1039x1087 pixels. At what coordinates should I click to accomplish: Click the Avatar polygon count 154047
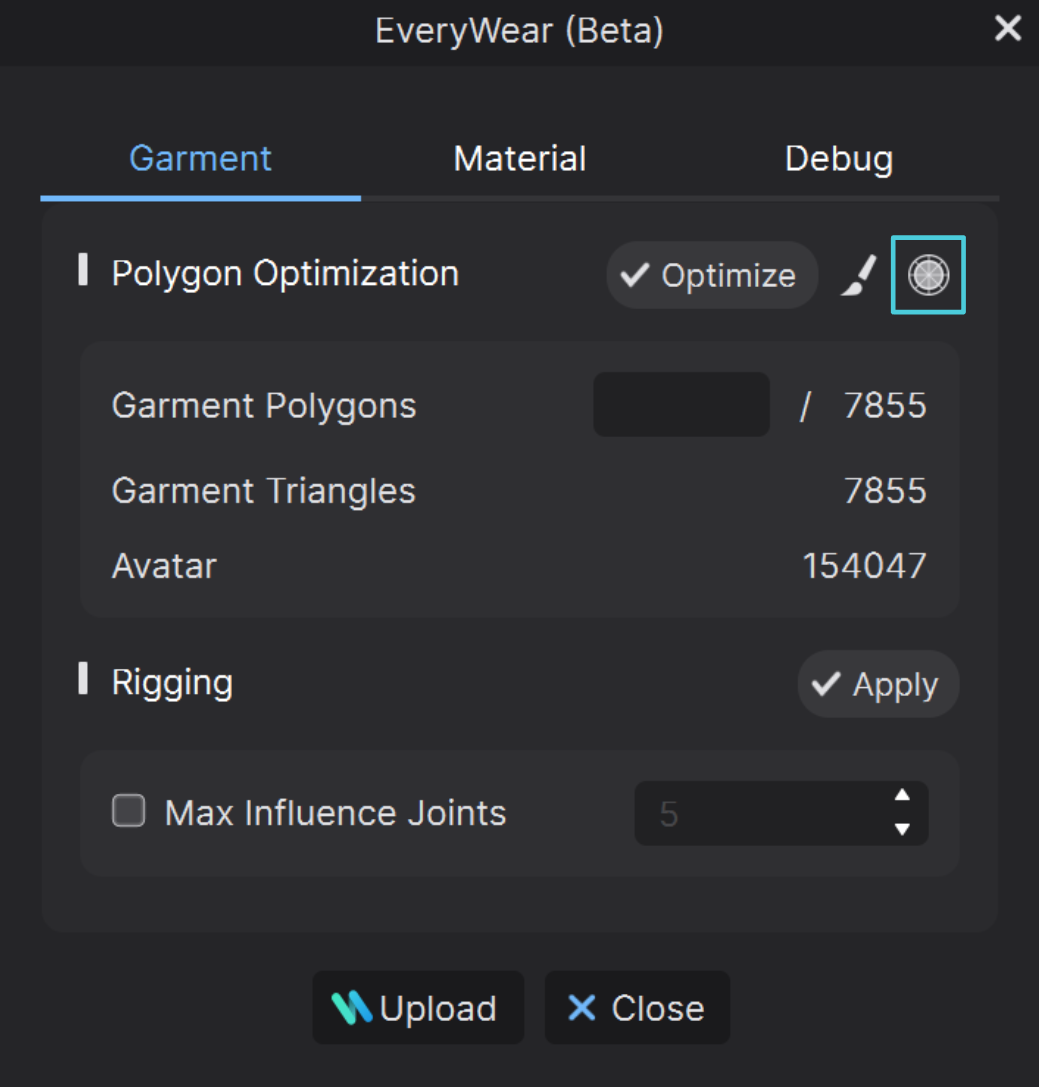pos(864,566)
